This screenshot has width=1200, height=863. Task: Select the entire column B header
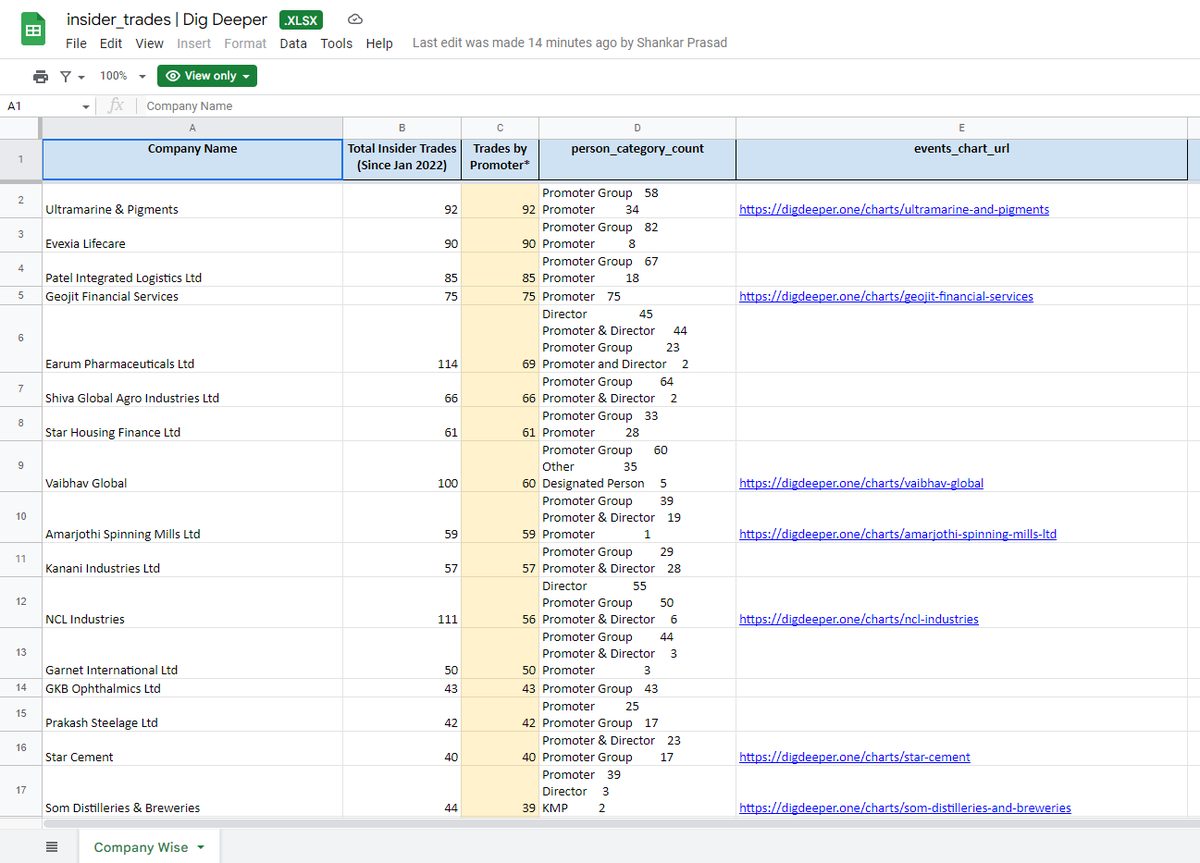point(401,127)
